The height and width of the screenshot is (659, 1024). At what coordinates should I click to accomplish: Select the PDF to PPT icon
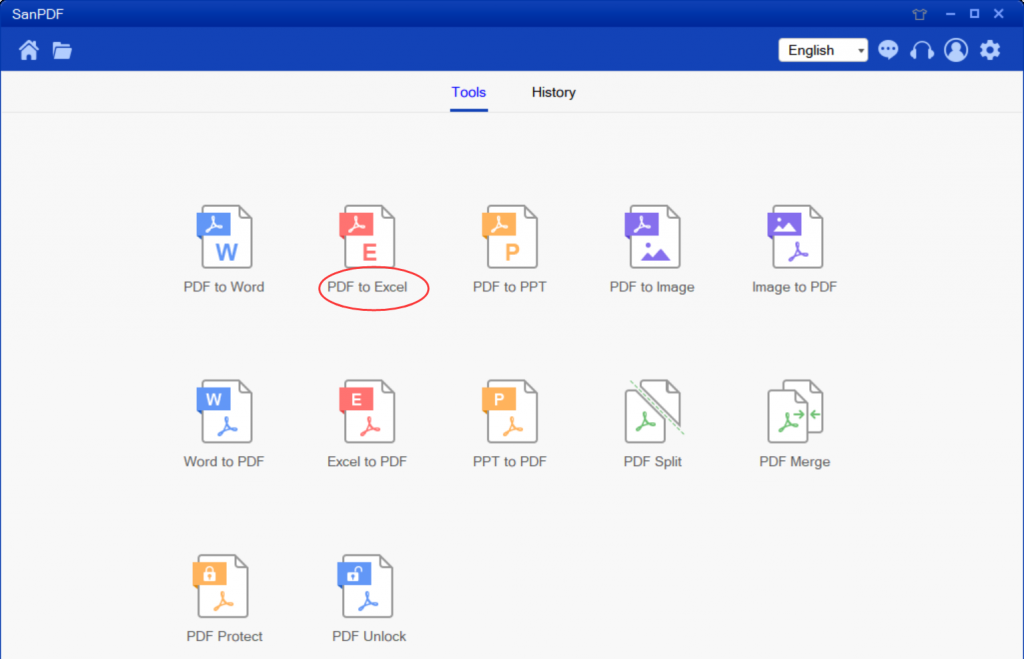tap(509, 236)
